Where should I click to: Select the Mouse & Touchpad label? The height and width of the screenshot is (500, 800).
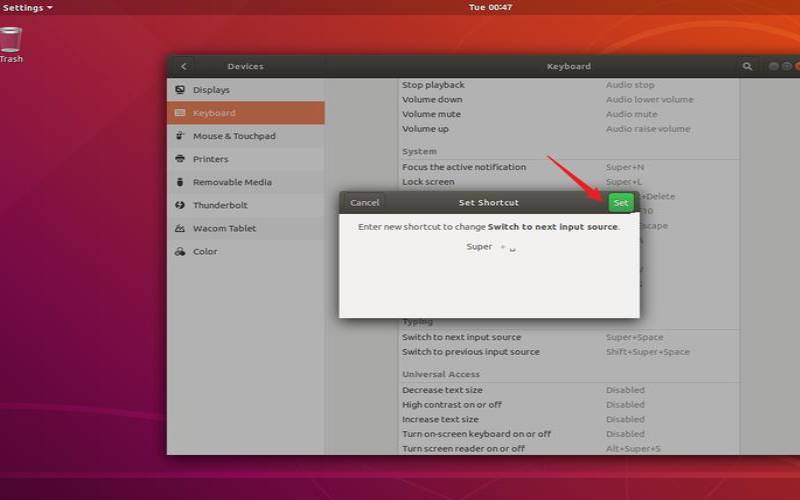click(234, 136)
